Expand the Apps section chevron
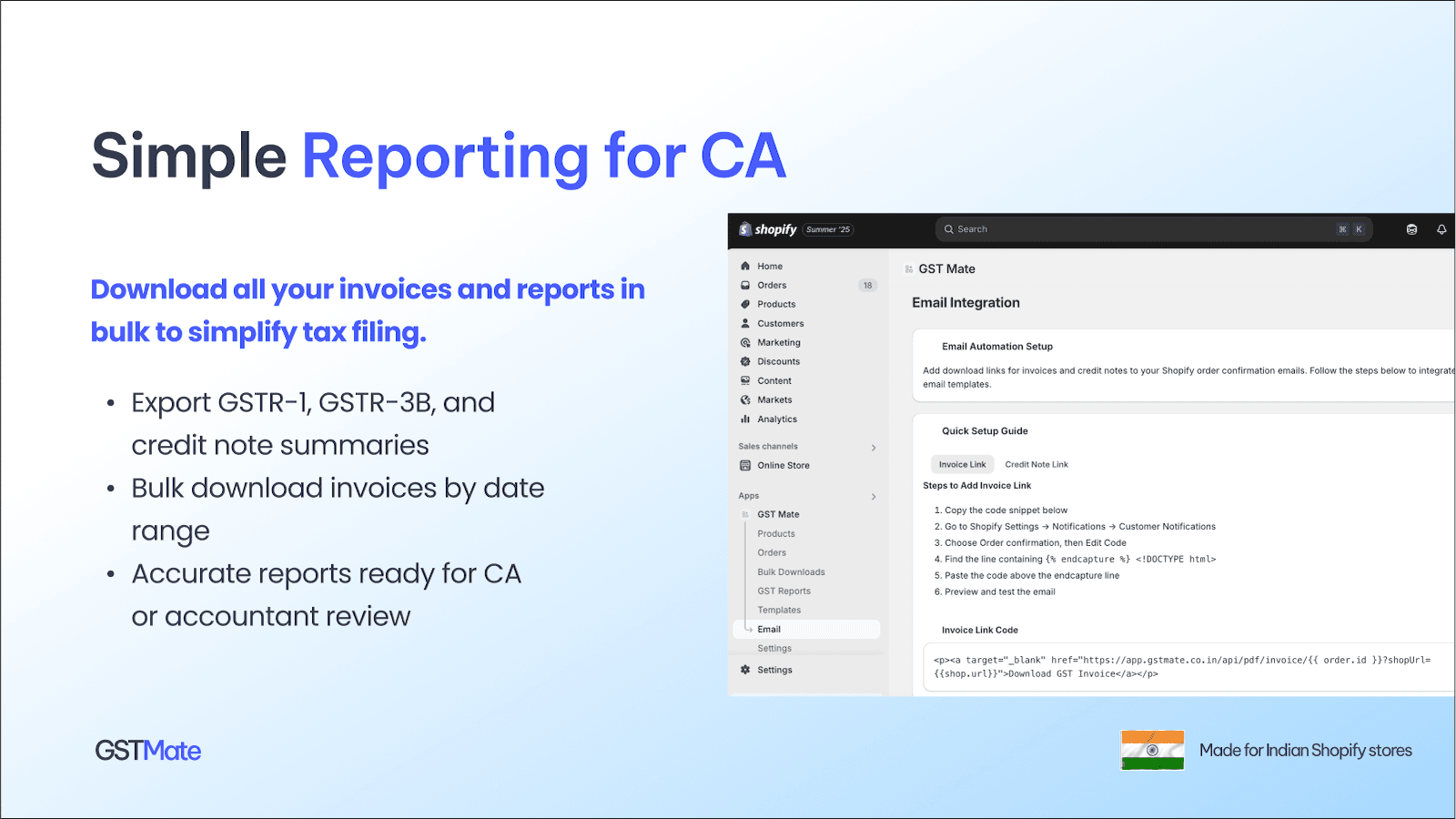 [874, 497]
